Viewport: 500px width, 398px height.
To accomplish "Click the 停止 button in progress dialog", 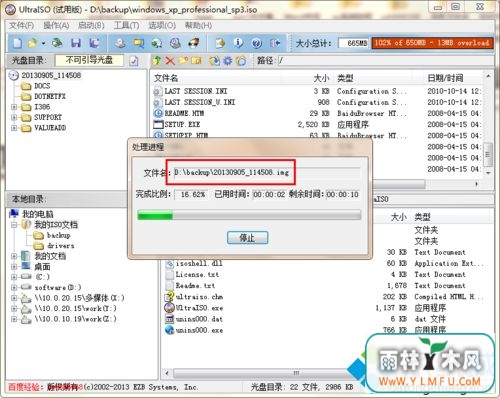I will coord(247,238).
